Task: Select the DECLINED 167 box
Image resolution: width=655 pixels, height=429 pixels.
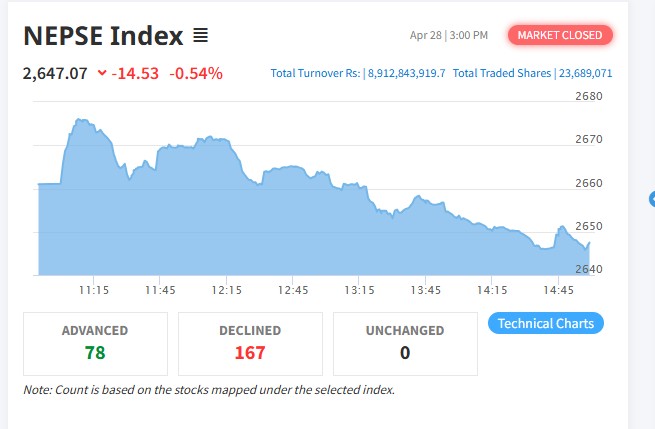Action: (x=250, y=344)
